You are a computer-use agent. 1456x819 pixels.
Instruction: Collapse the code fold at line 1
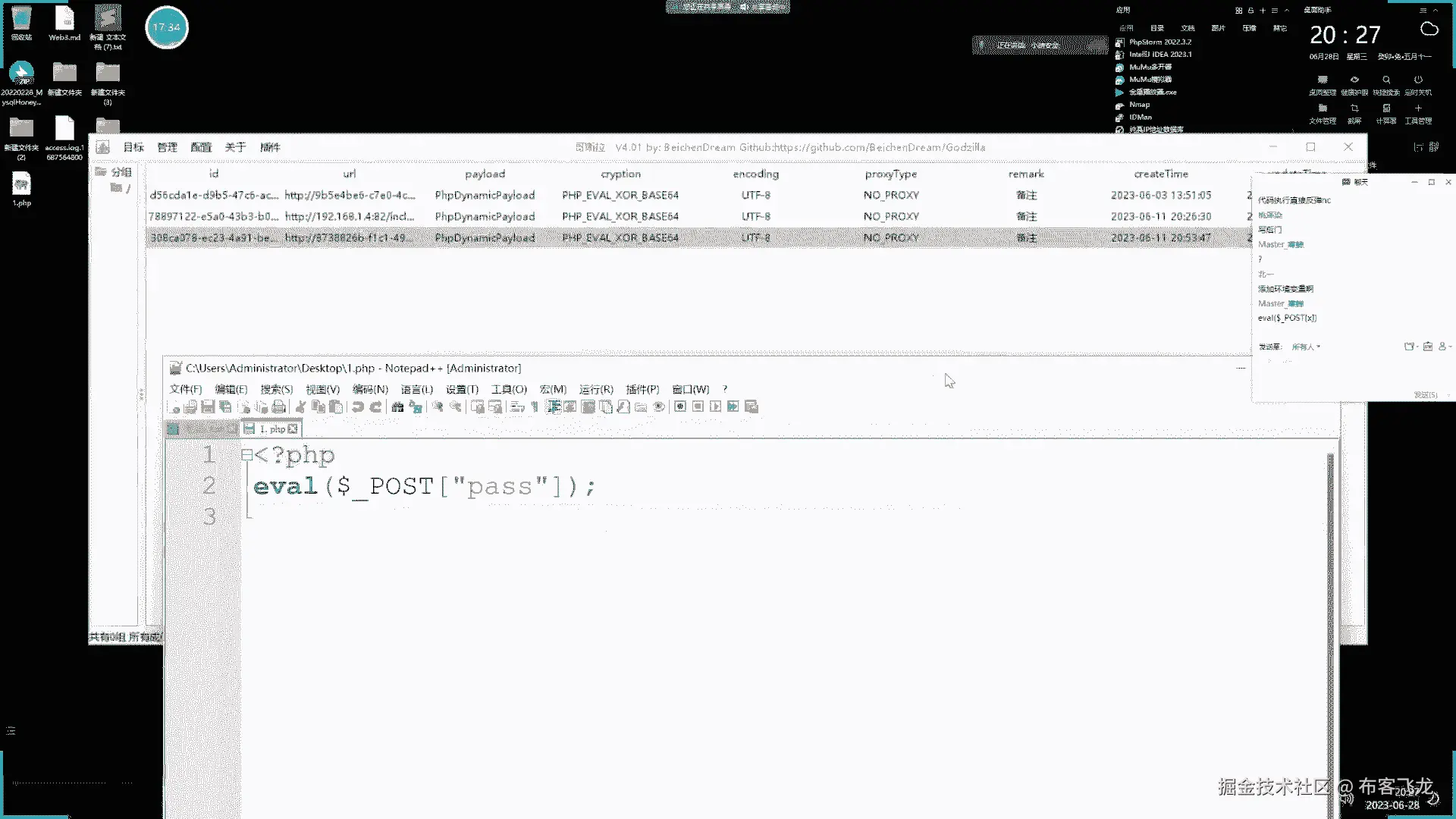coord(246,455)
